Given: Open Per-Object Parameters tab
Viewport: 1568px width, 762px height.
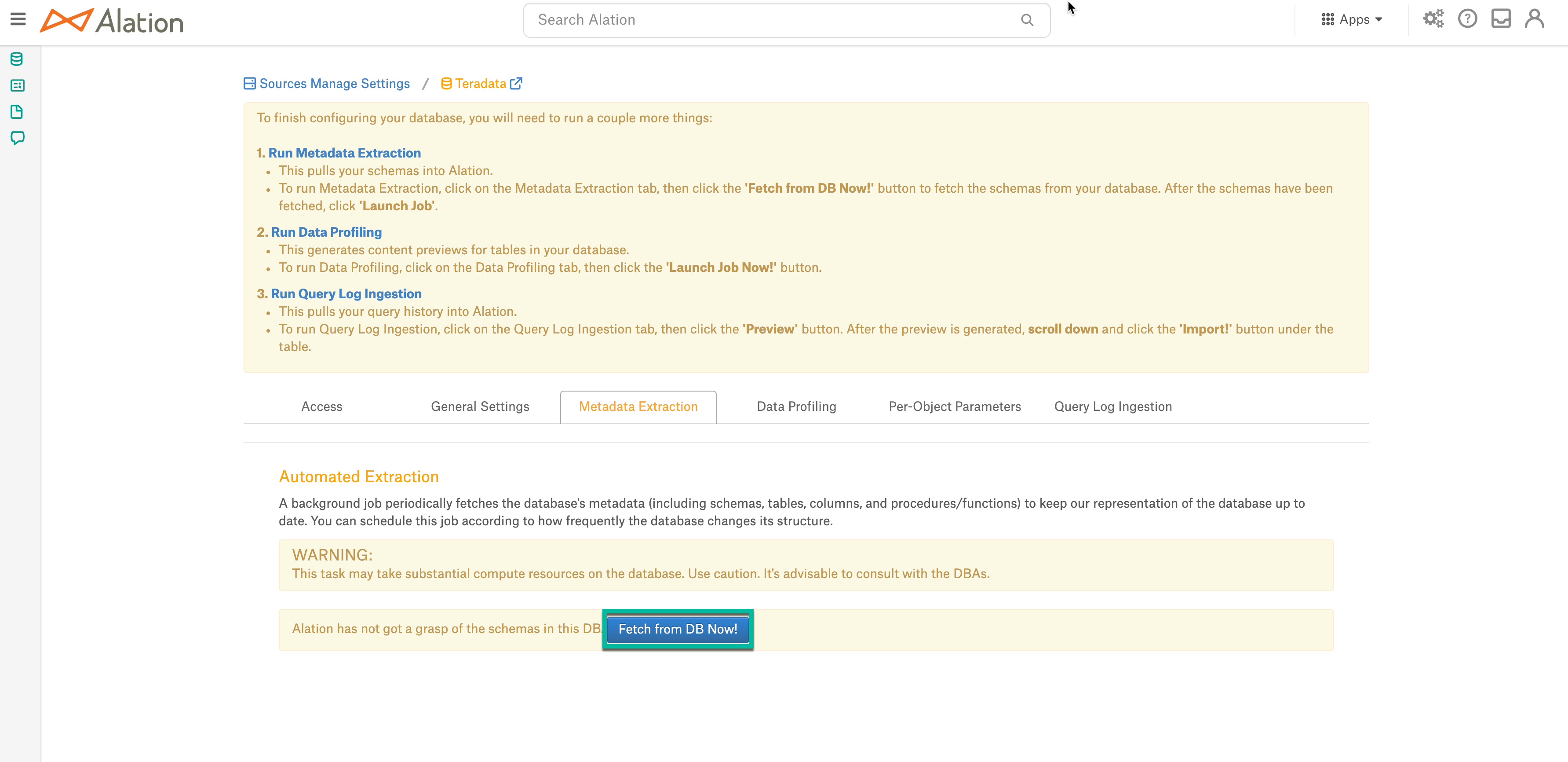Looking at the screenshot, I should (955, 407).
